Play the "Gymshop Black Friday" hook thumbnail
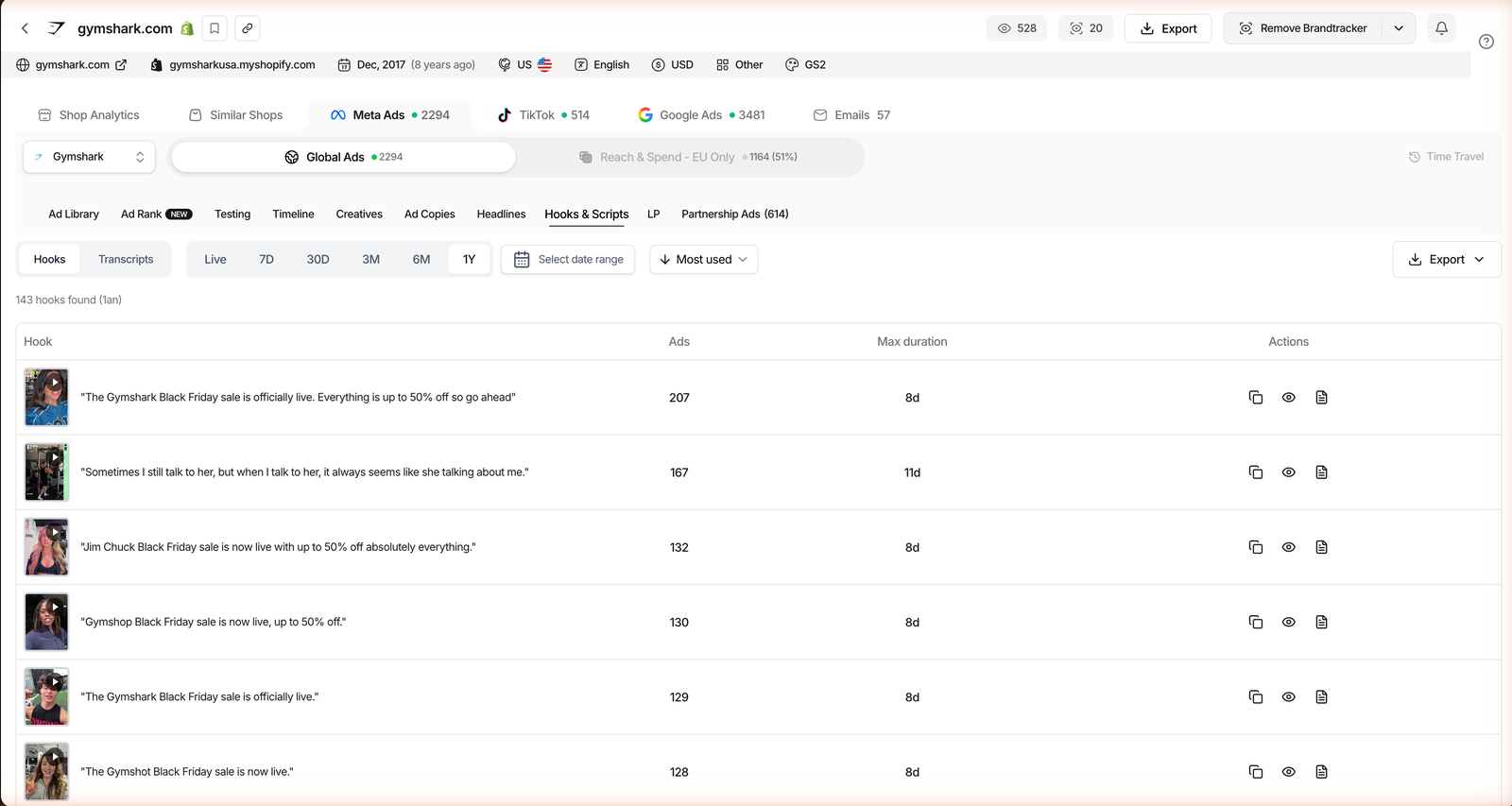Screen dimensions: 1512x806 pyautogui.click(x=46, y=622)
